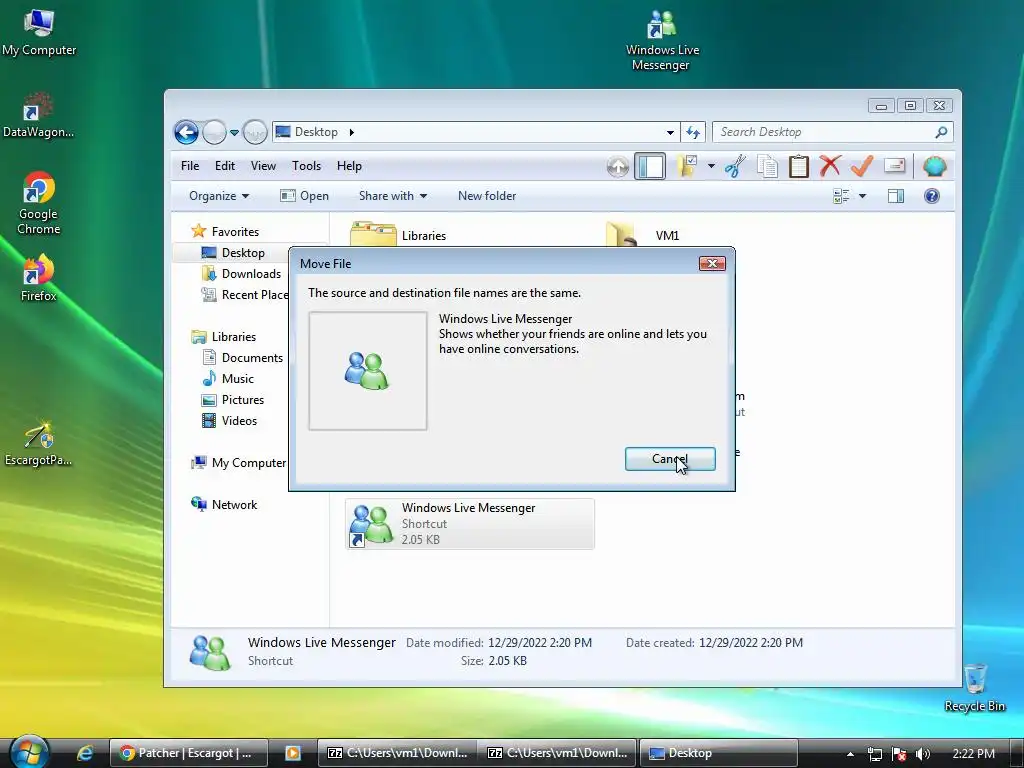The width and height of the screenshot is (1024, 768).
Task: Click New folder in the command bar
Action: coord(487,196)
